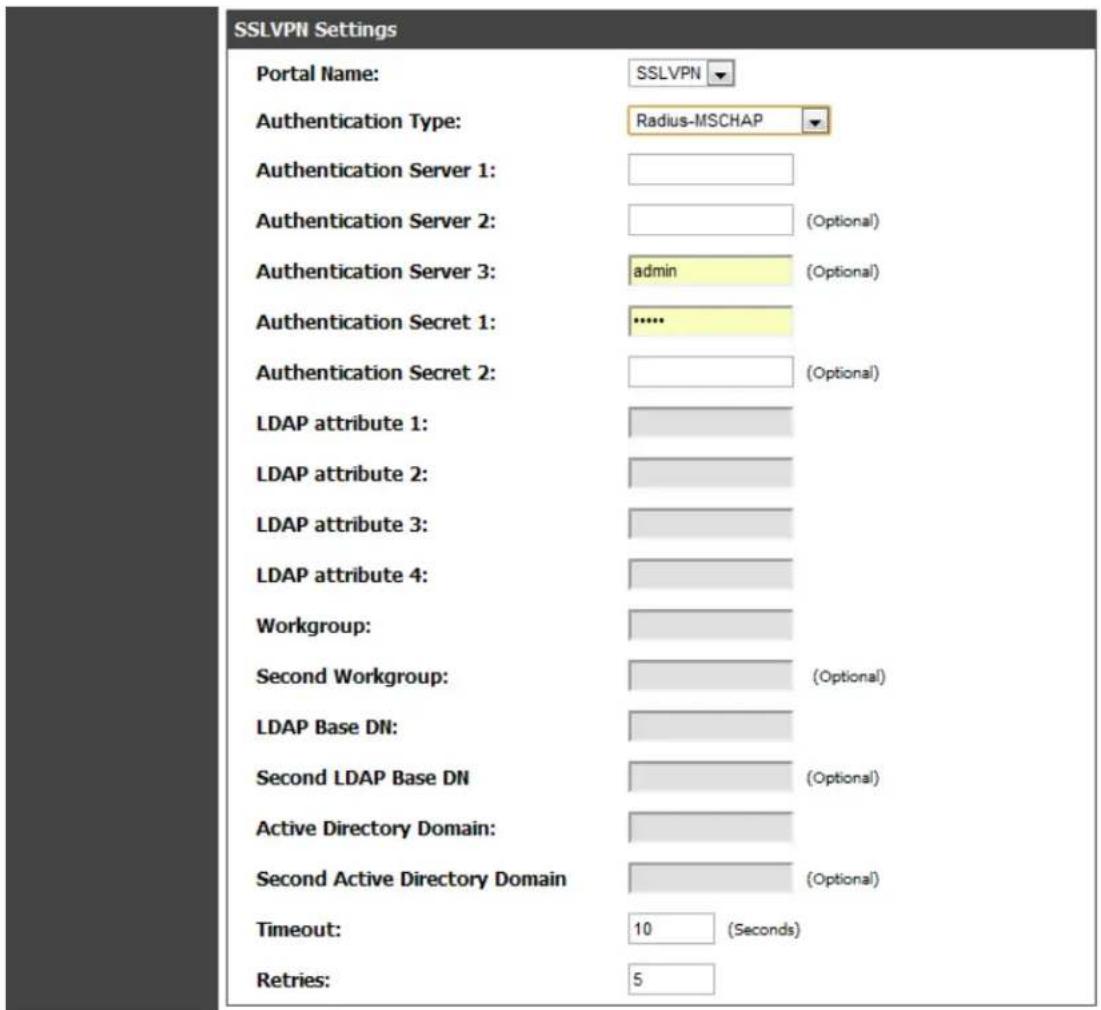Focus the Authentication Server 3 field
The height and width of the screenshot is (1010, 1101).
[x=711, y=271]
